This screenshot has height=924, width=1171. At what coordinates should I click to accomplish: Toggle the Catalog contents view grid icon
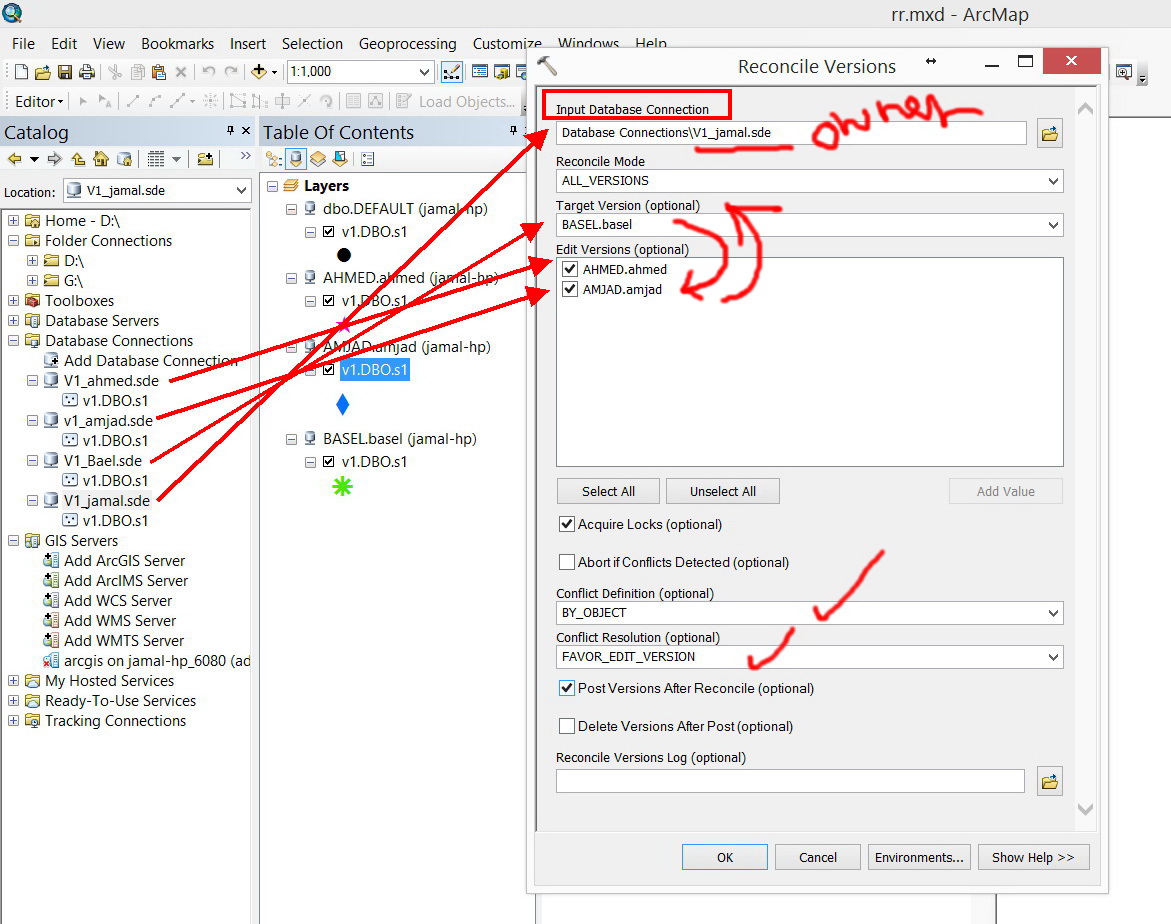(155, 159)
